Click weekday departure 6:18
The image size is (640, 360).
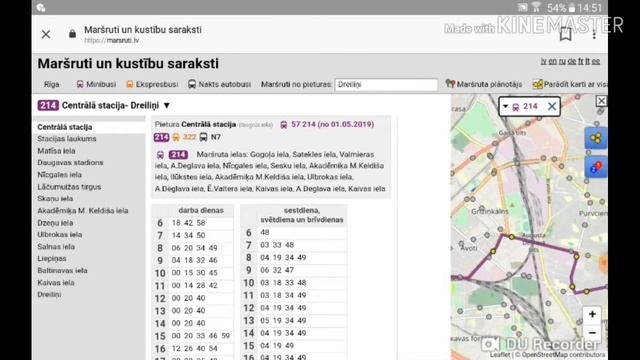(x=176, y=223)
